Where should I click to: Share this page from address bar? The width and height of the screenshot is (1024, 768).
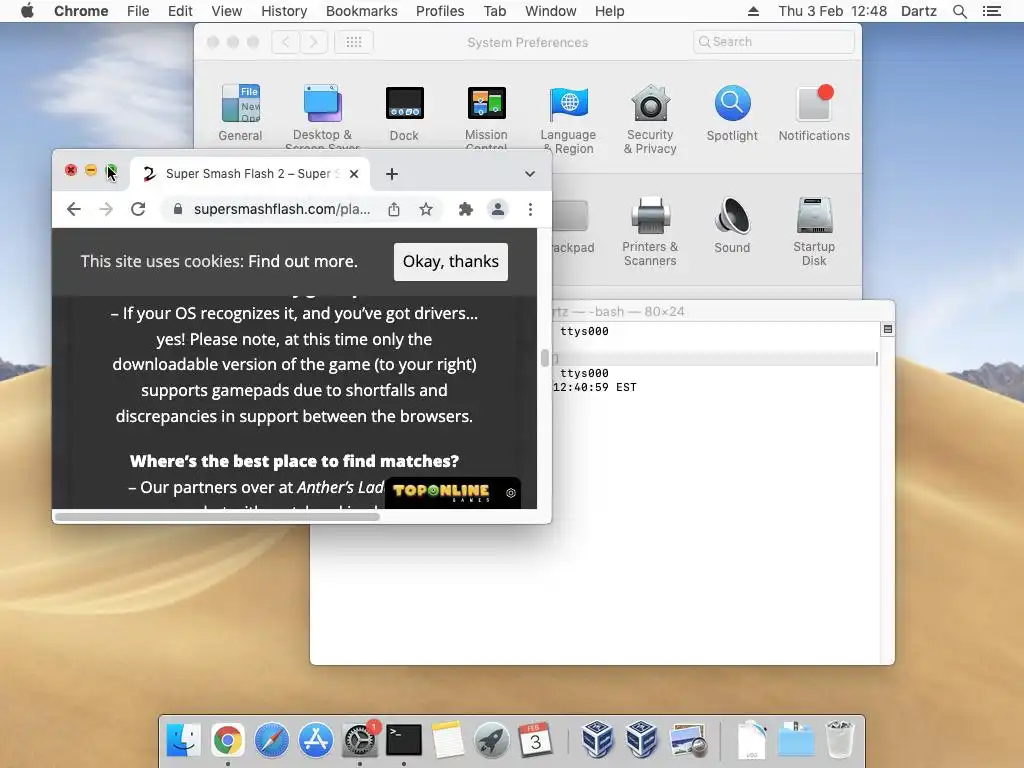pyautogui.click(x=394, y=209)
